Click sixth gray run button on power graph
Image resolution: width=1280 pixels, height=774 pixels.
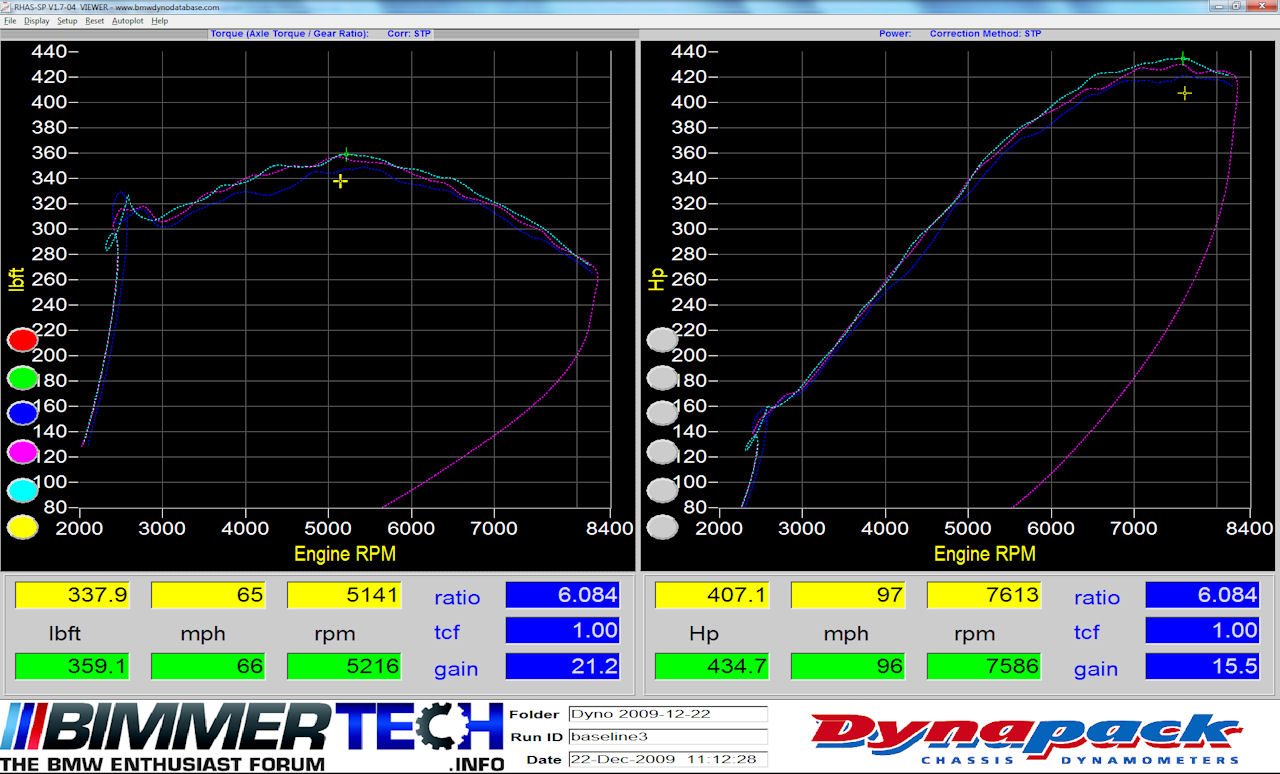click(x=662, y=527)
